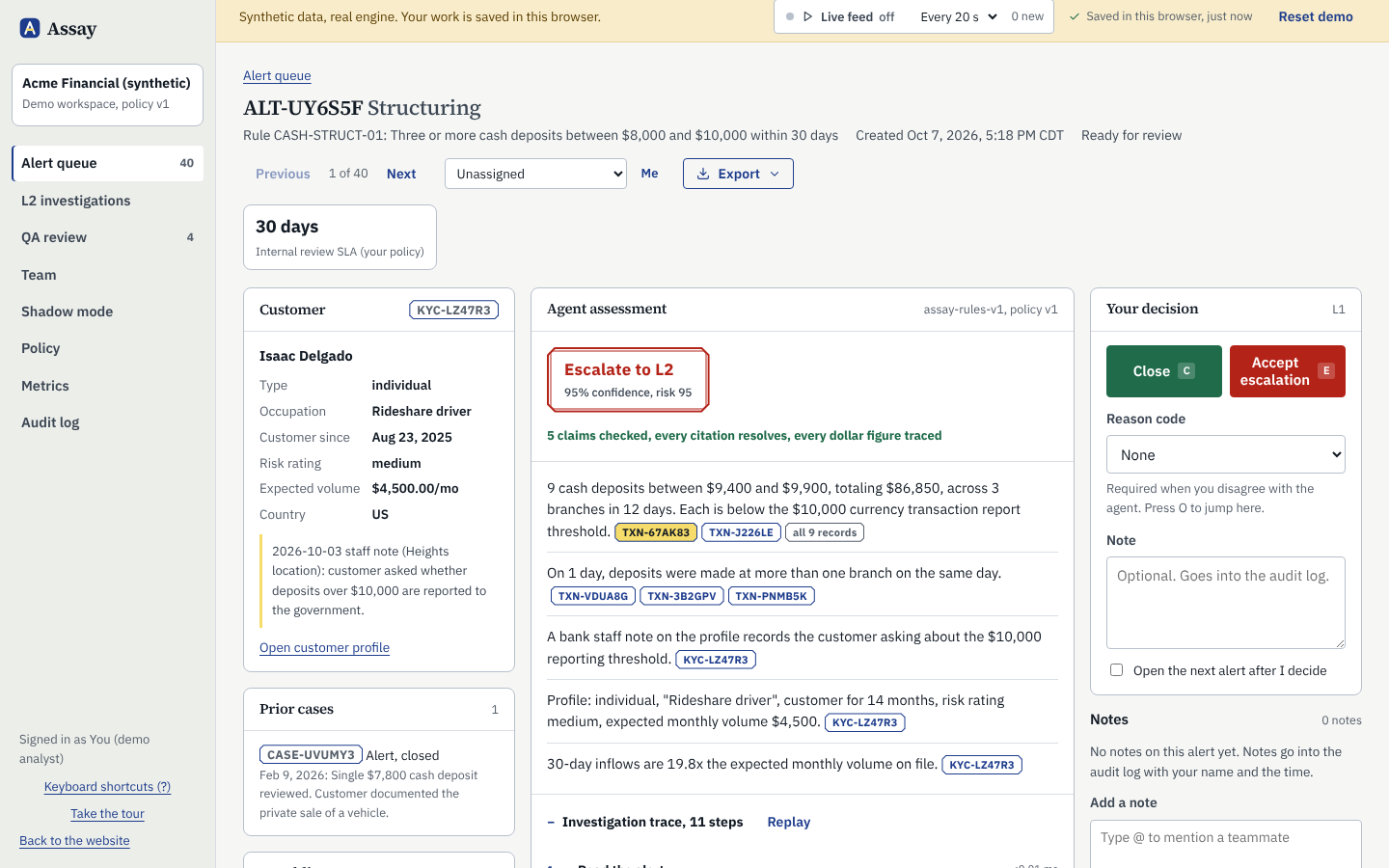Image resolution: width=1389 pixels, height=868 pixels.
Task: Open the Team page
Action: point(107,275)
